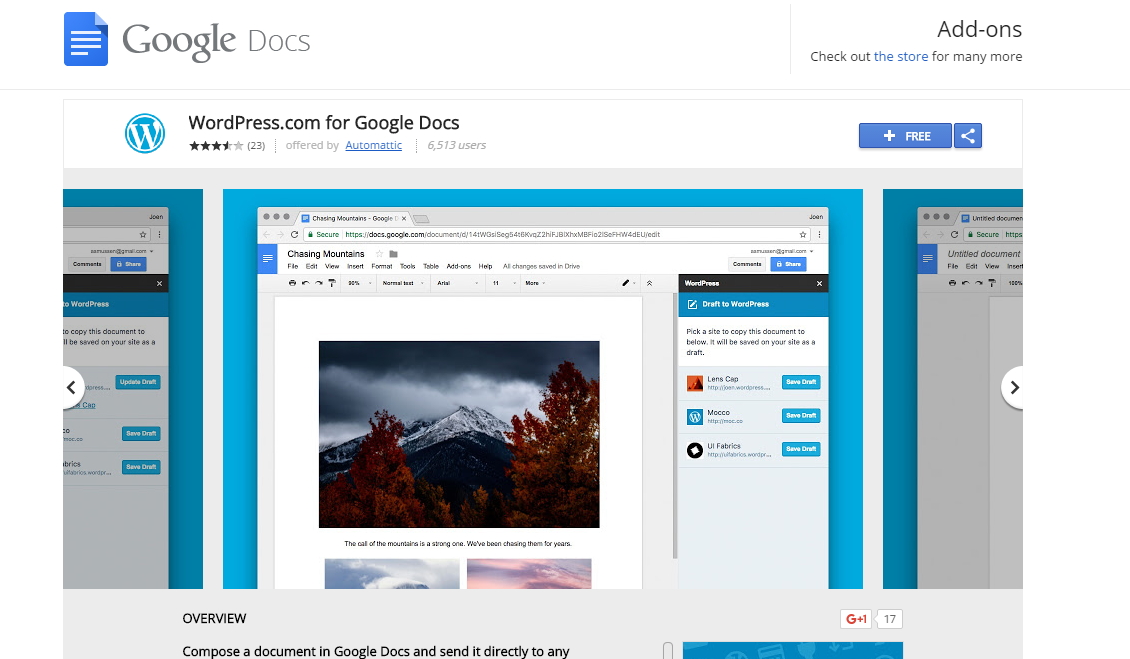The image size is (1130, 659).
Task: Click browser back arrow in center screenshot
Action: [266, 234]
